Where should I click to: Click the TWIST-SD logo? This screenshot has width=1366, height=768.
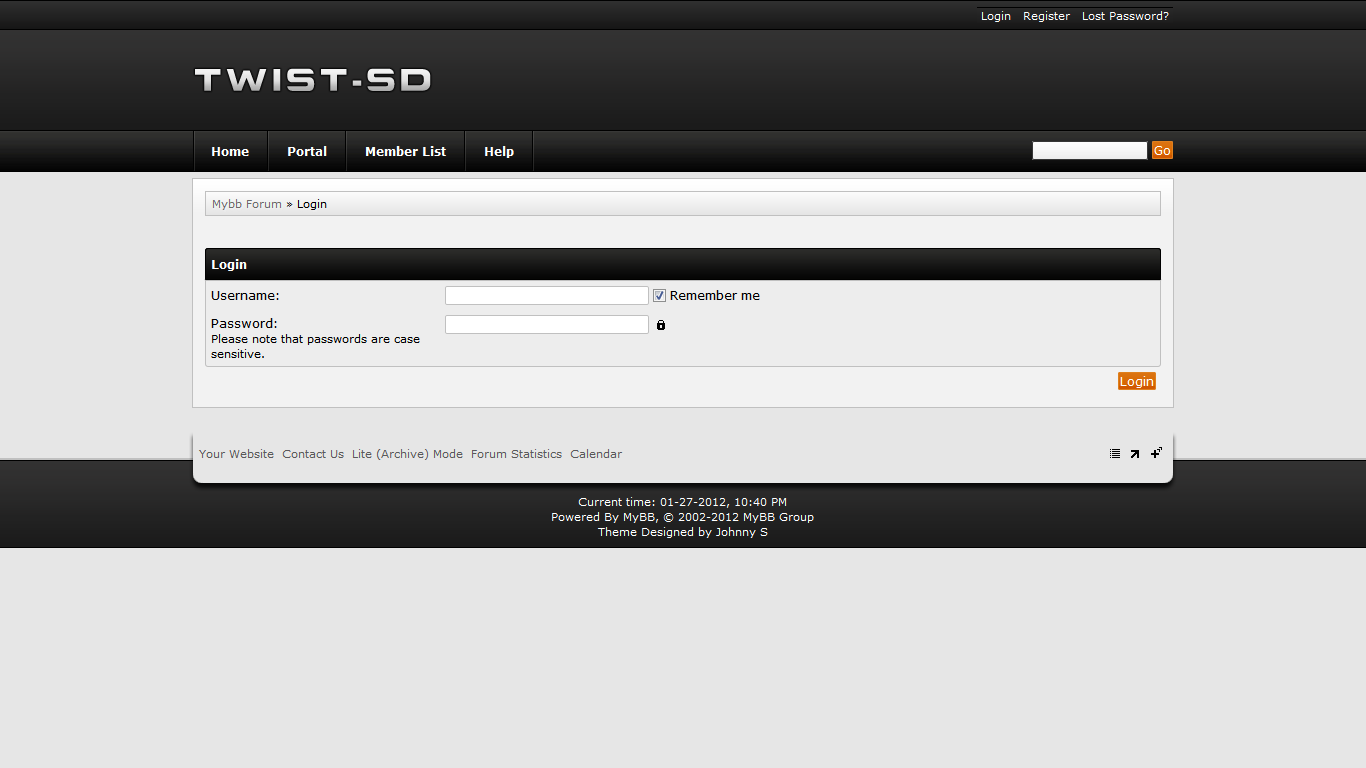(x=313, y=80)
